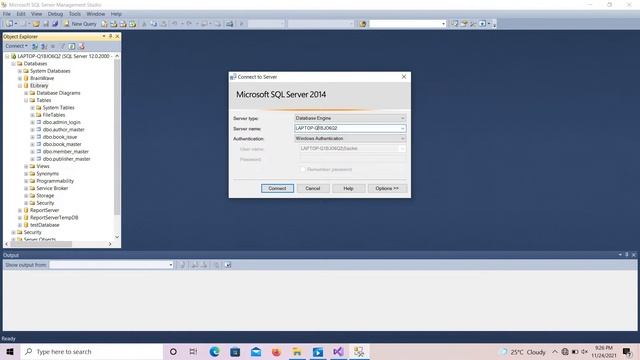This screenshot has height=360, width=640.
Task: Open the Server name dropdown arrow
Action: tap(402, 128)
